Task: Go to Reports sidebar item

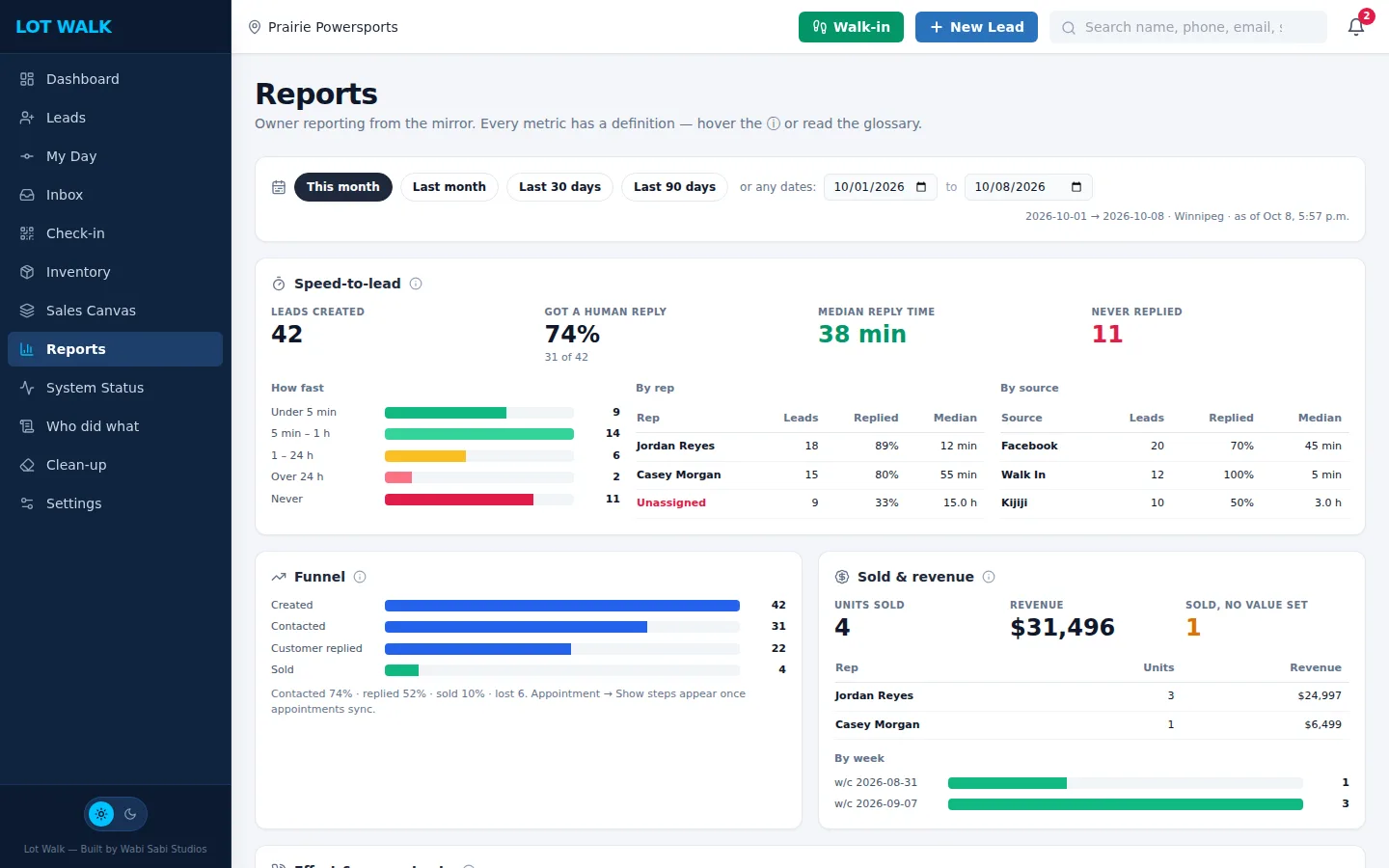Action: (x=115, y=349)
